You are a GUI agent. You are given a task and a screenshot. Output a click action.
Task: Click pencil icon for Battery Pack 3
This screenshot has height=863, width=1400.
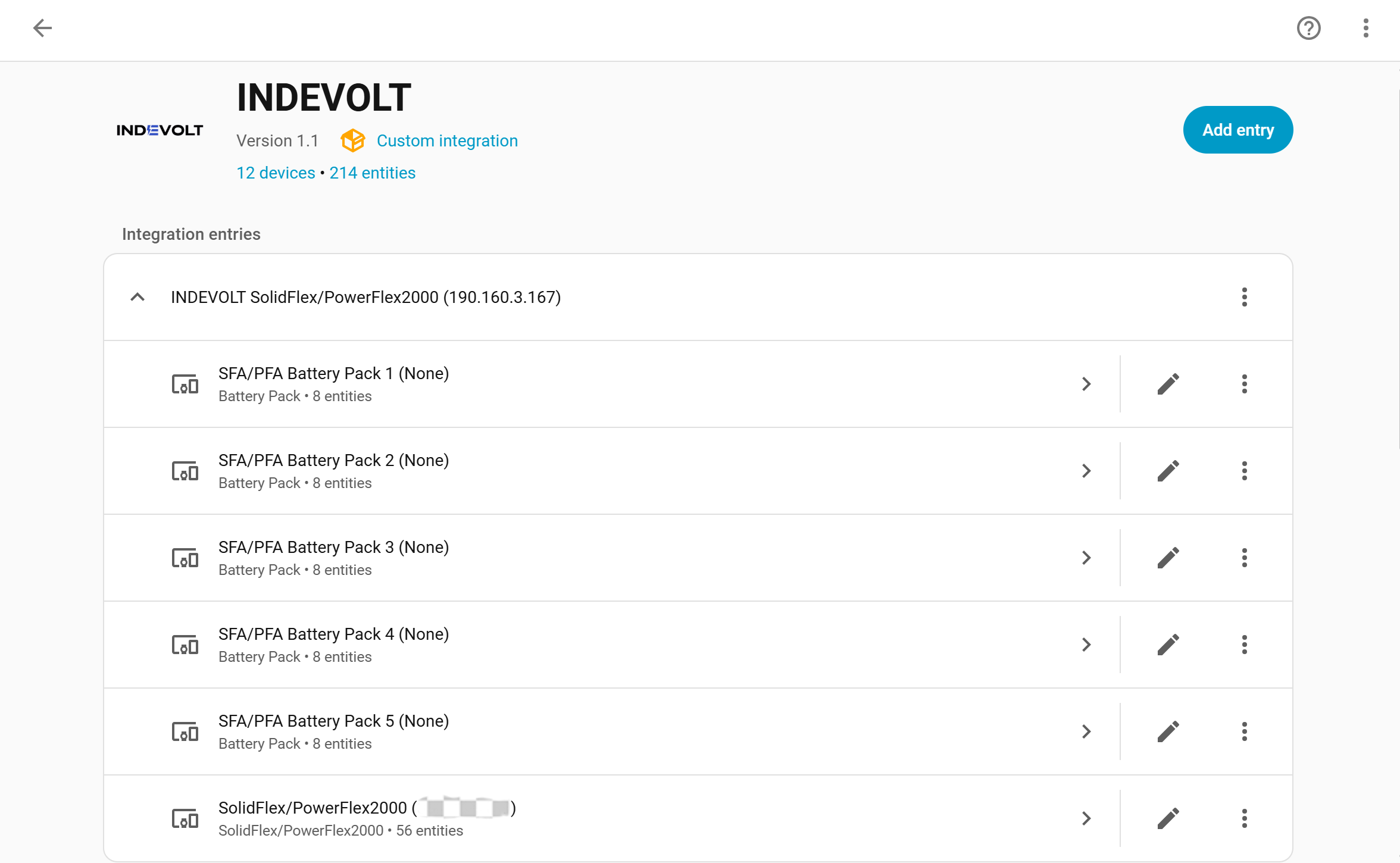pos(1168,558)
